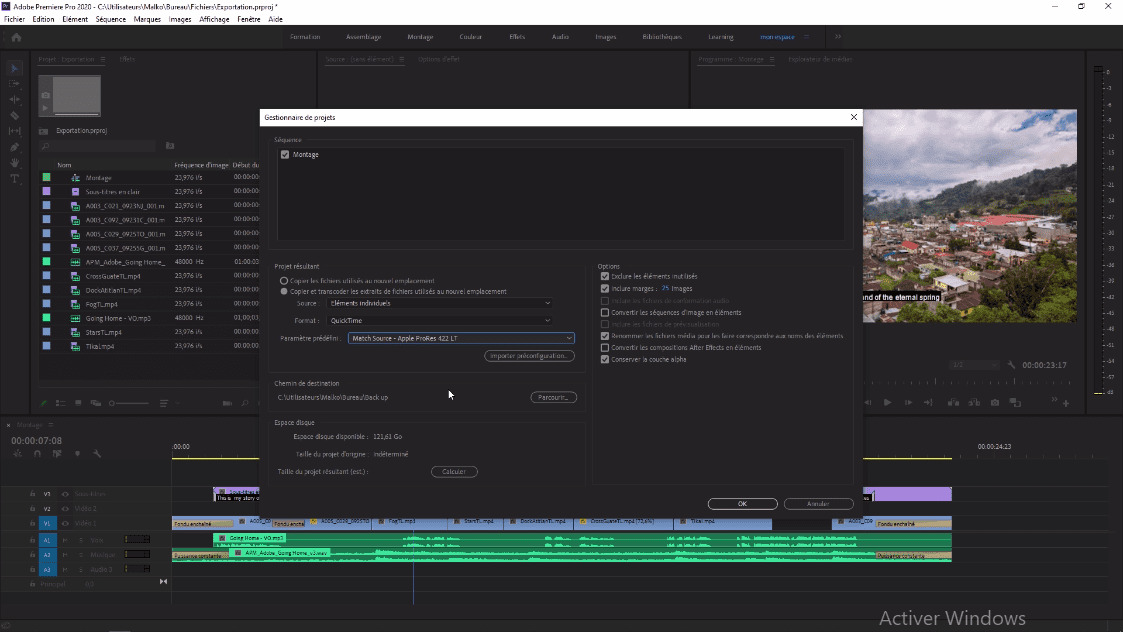1123x632 pixels.
Task: Open the Paramètre prédéfini Match Source dropdown
Action: (x=459, y=338)
